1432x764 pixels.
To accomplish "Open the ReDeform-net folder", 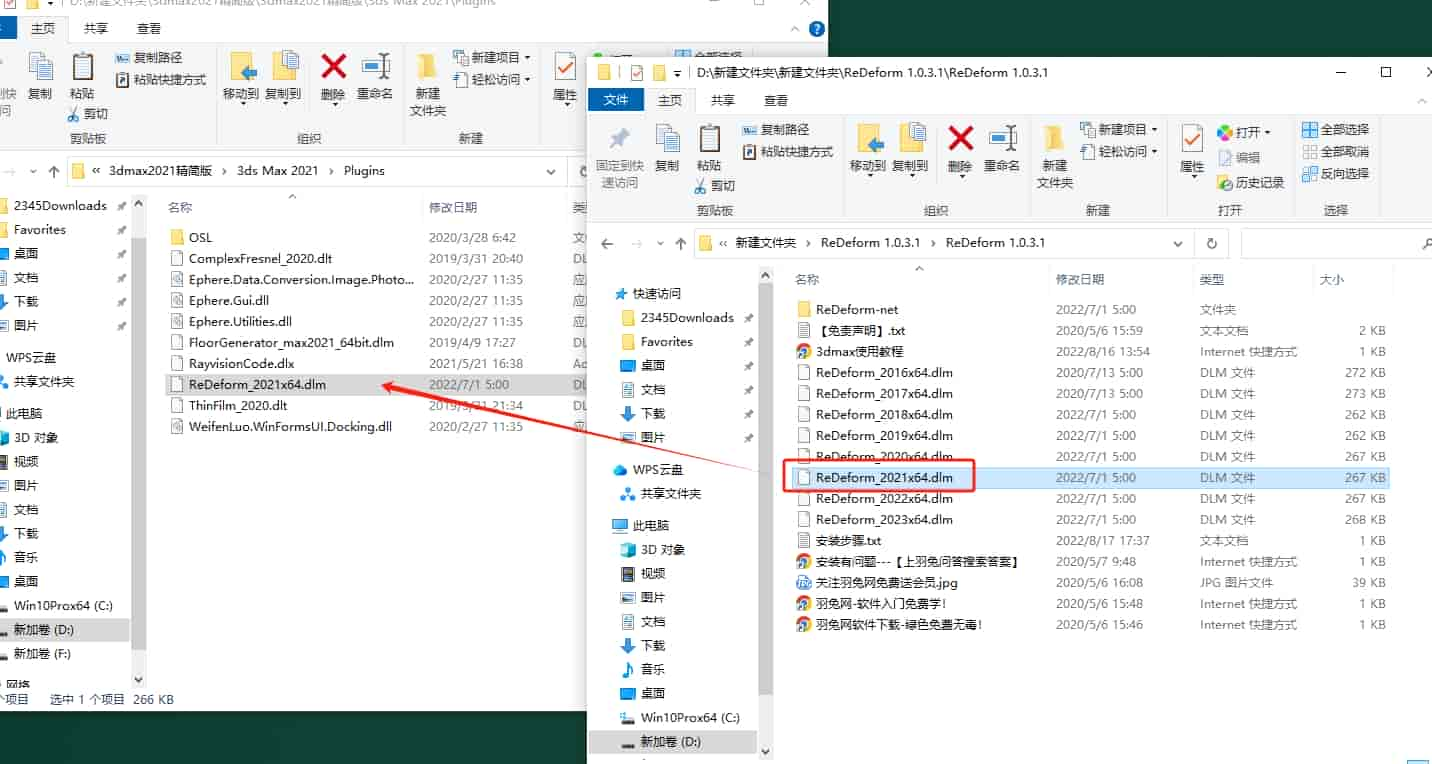I will [x=857, y=310].
